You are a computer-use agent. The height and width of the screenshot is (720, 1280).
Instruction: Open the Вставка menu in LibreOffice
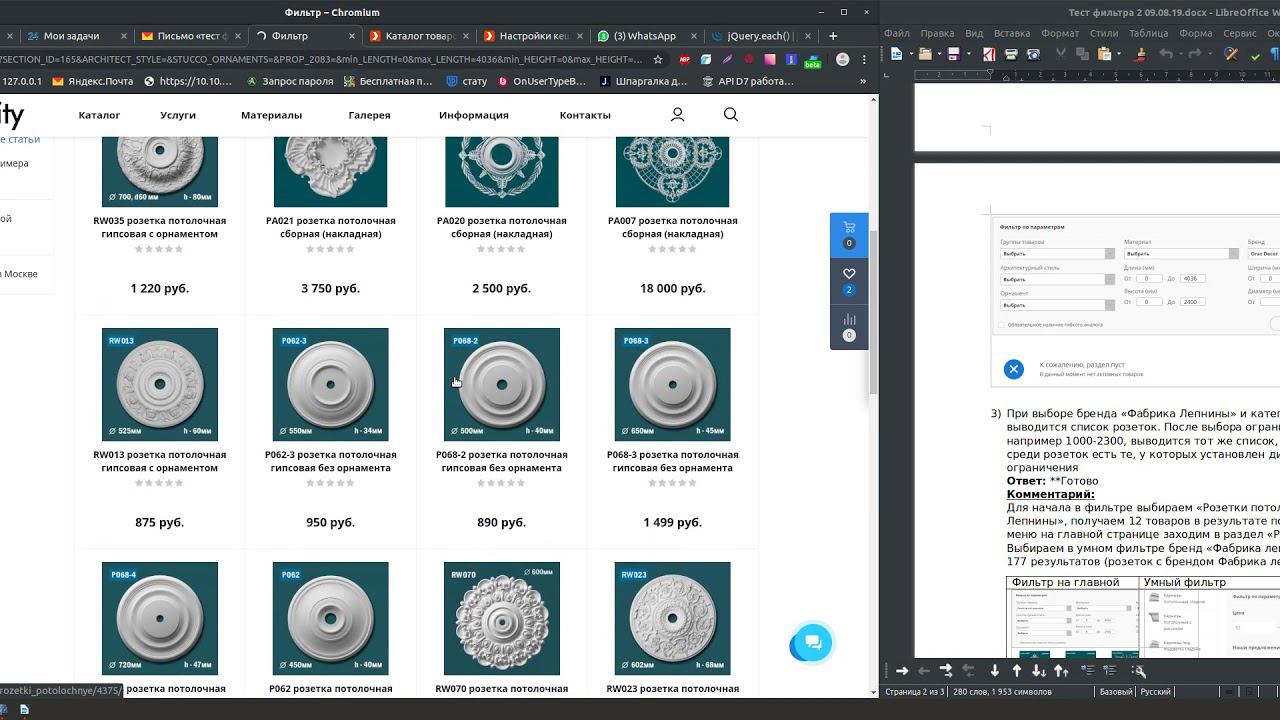click(1013, 33)
